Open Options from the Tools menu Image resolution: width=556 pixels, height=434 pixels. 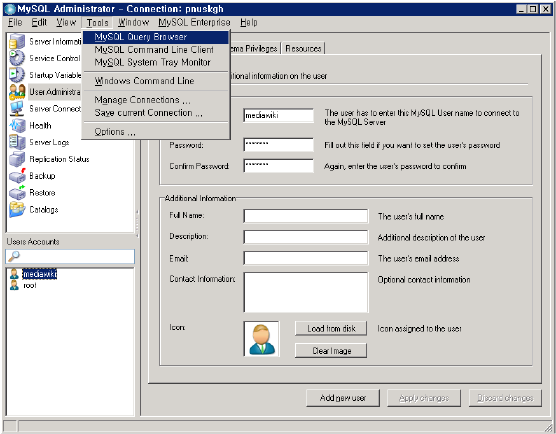[x=156, y=132]
